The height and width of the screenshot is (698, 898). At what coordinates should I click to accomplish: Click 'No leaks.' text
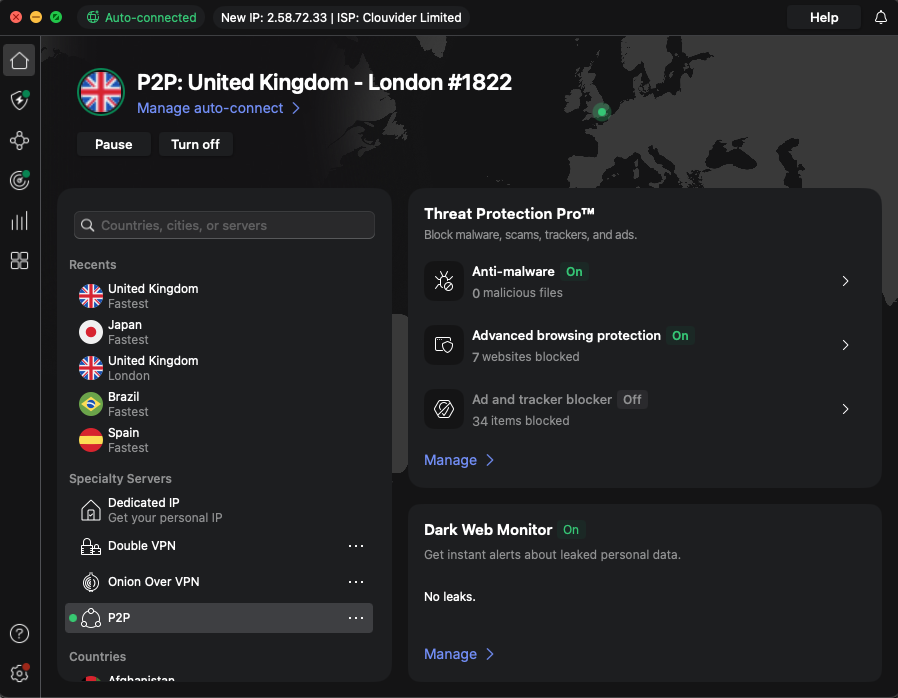[450, 597]
